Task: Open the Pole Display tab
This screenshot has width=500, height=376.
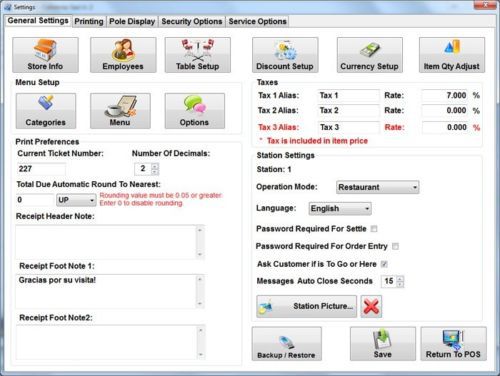Action: point(132,21)
